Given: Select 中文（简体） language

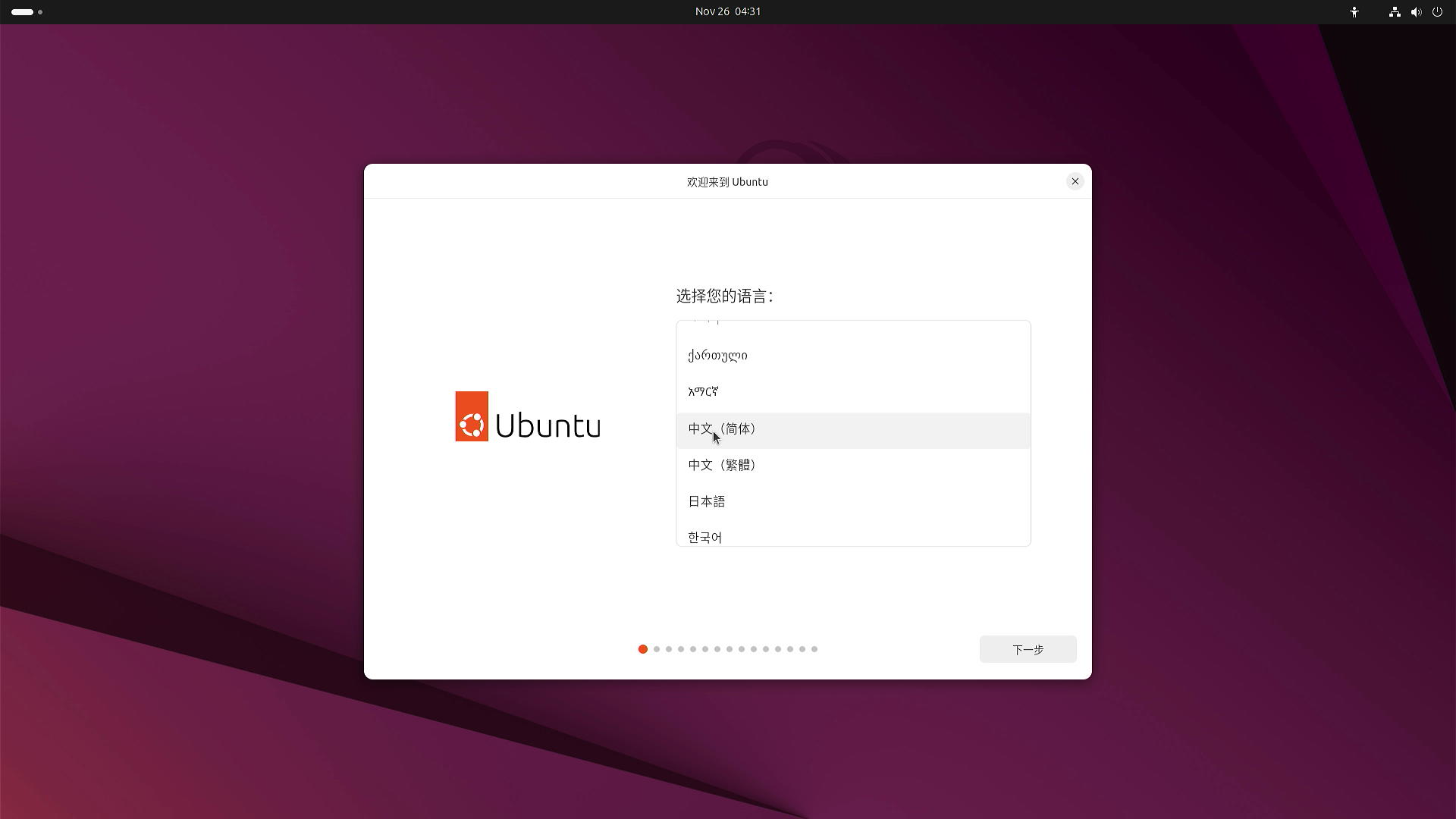Looking at the screenshot, I should 853,430.
